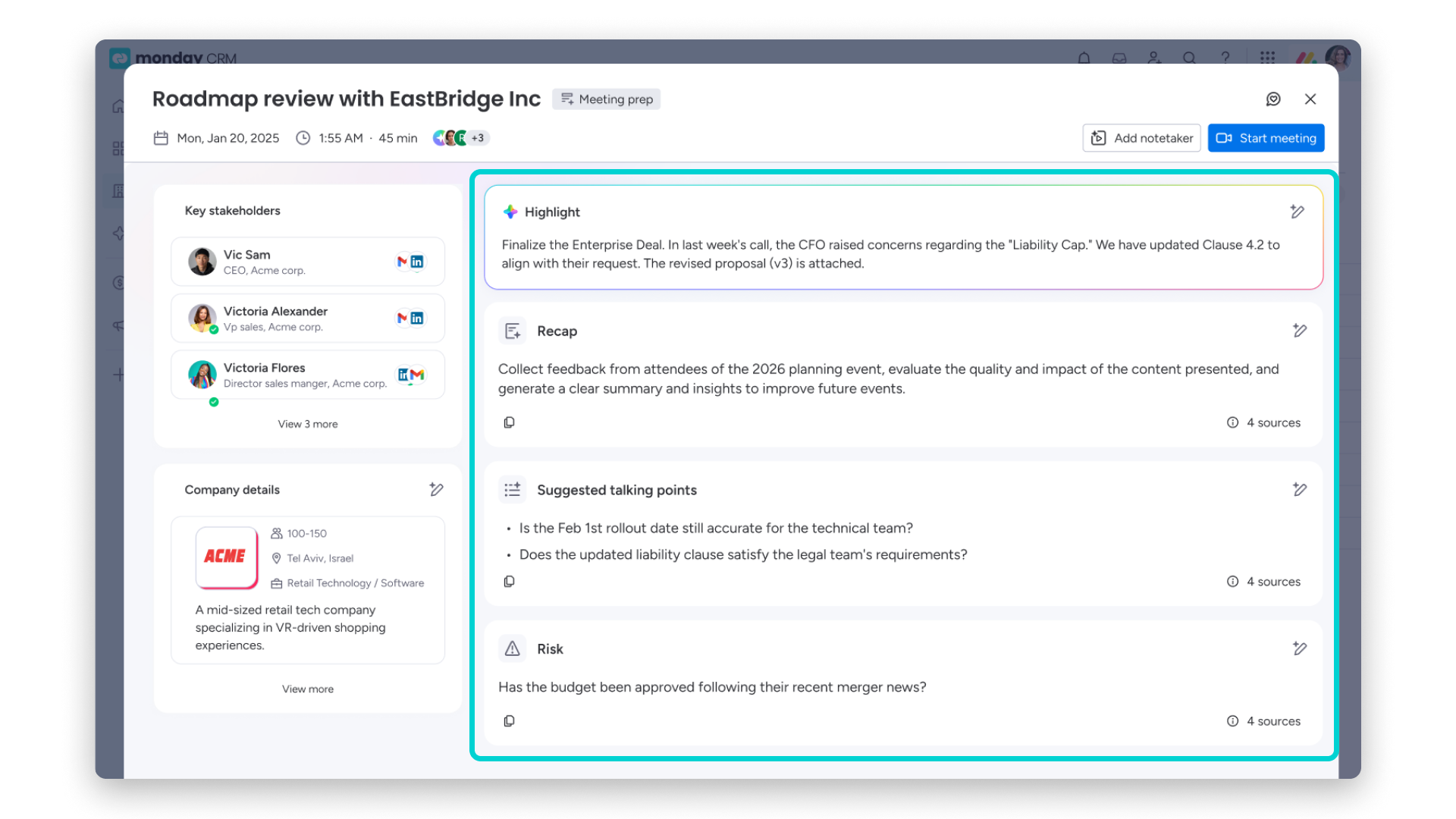Copy the Suggested talking points

tap(510, 582)
